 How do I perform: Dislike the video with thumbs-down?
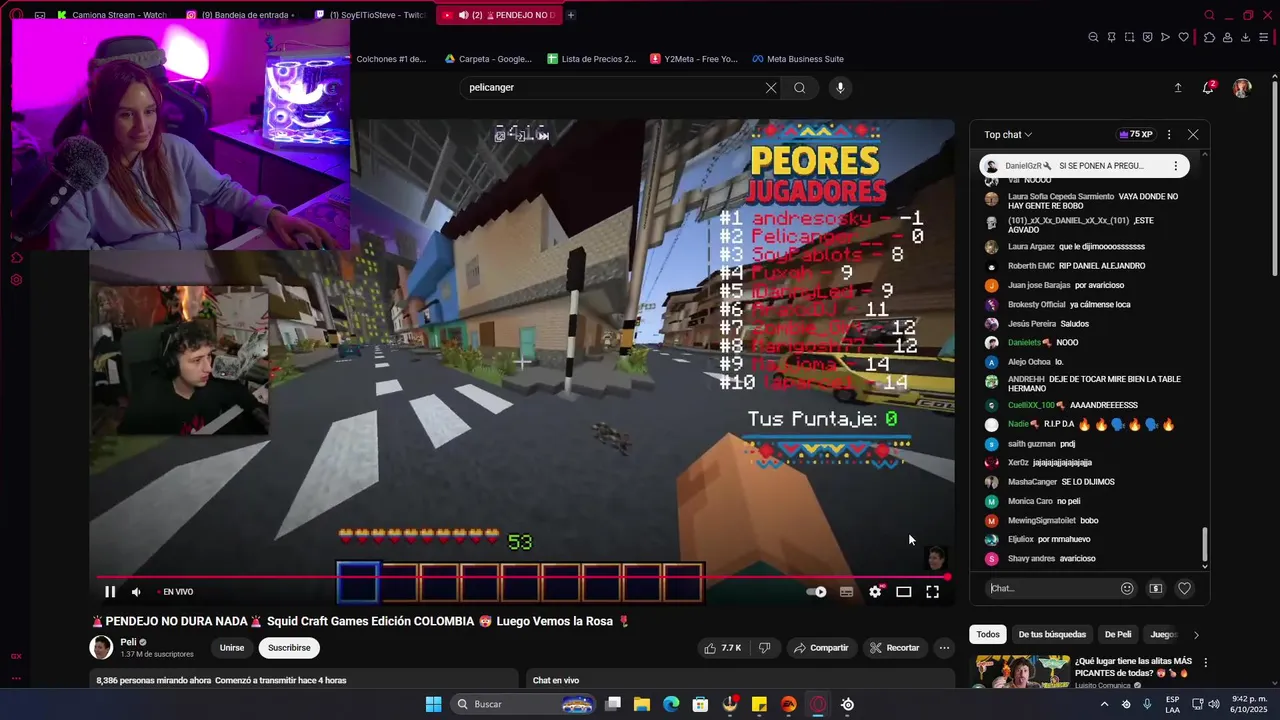764,648
